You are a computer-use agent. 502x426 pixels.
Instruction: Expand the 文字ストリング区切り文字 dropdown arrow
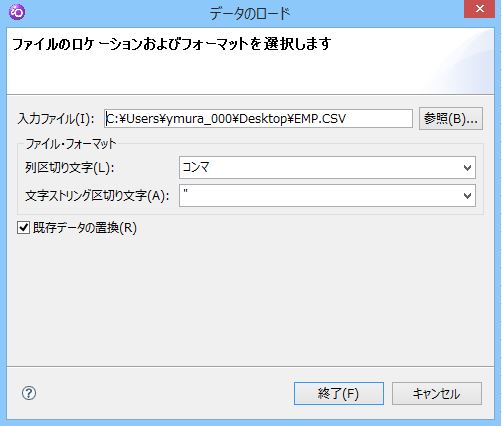point(467,196)
